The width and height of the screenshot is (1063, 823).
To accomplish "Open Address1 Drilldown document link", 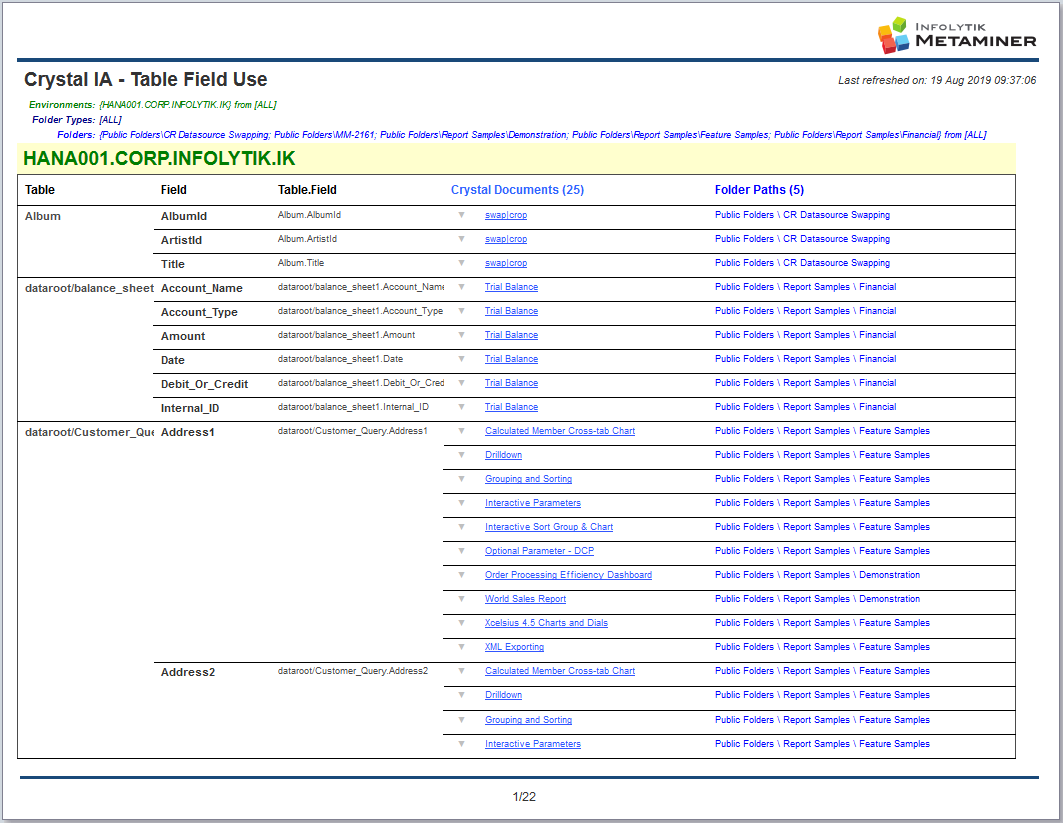I will (x=503, y=455).
